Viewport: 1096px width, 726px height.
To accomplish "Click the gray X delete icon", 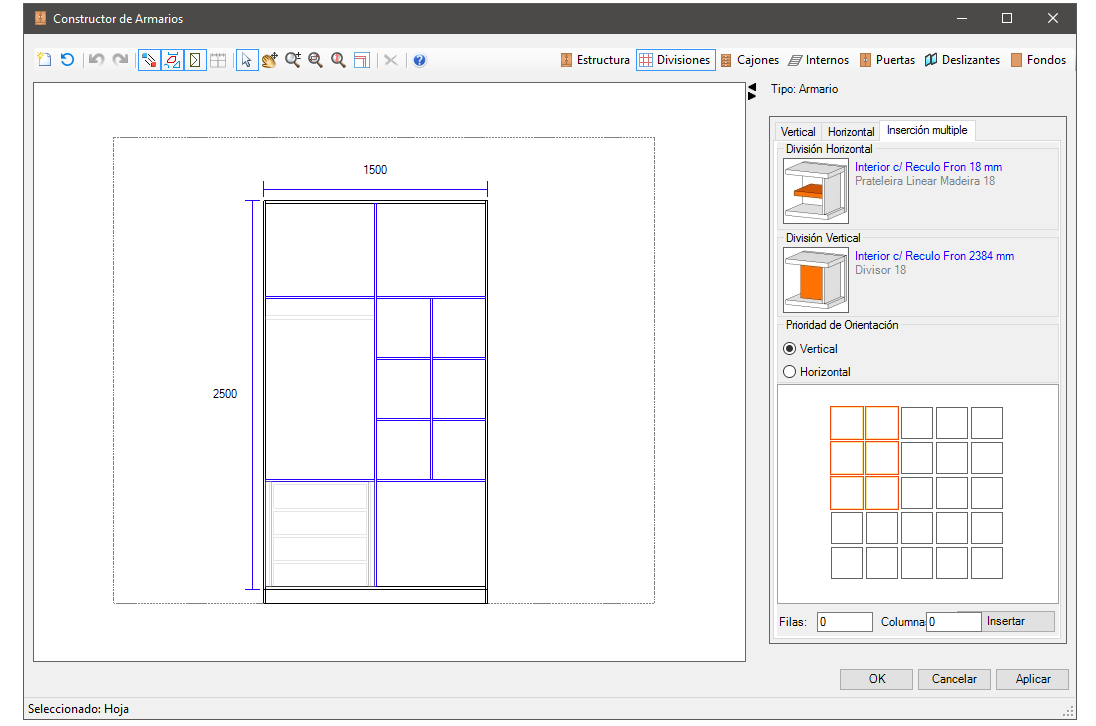I will click(x=391, y=60).
